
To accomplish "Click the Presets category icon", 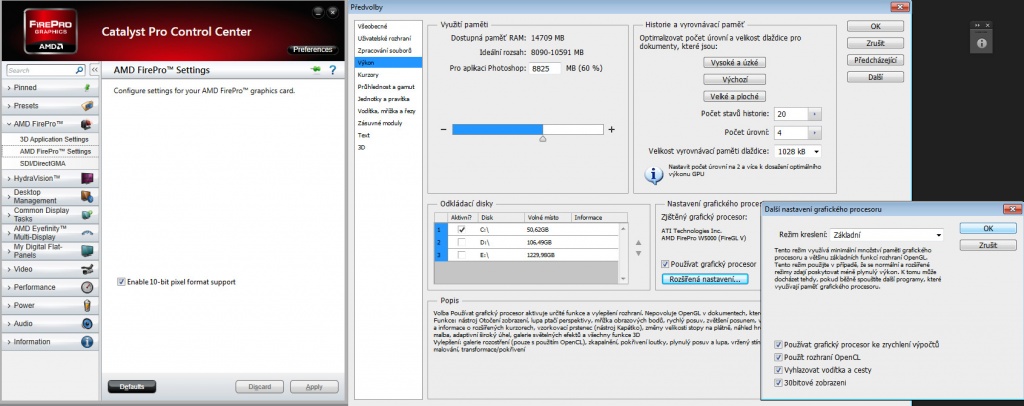I will coord(86,106).
